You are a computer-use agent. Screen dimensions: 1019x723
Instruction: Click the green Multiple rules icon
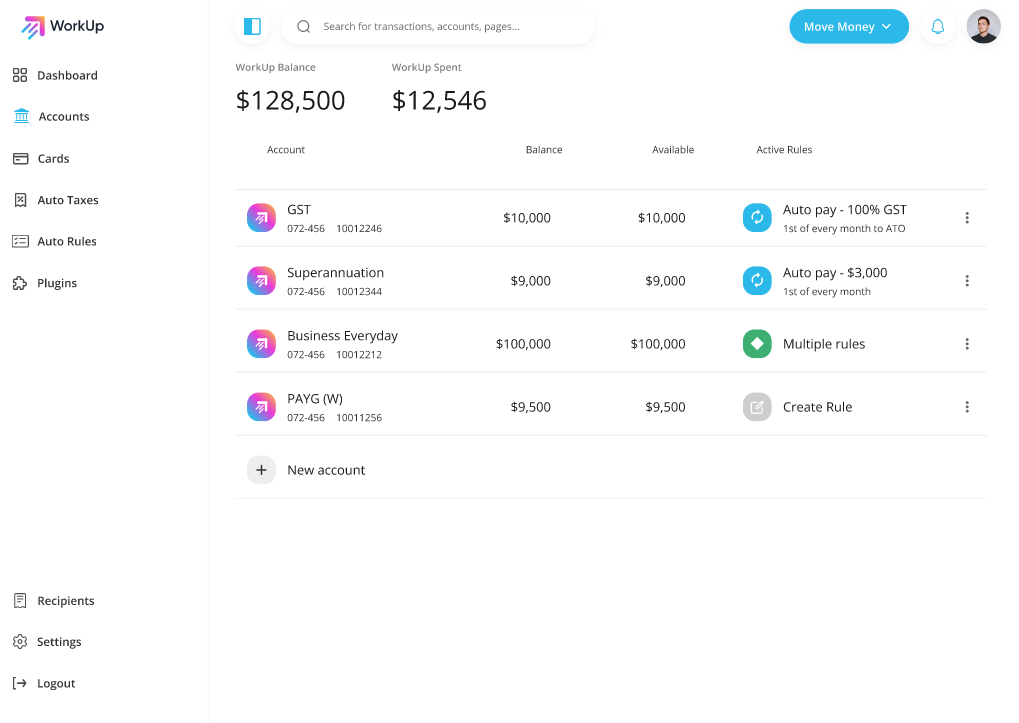[x=757, y=344]
